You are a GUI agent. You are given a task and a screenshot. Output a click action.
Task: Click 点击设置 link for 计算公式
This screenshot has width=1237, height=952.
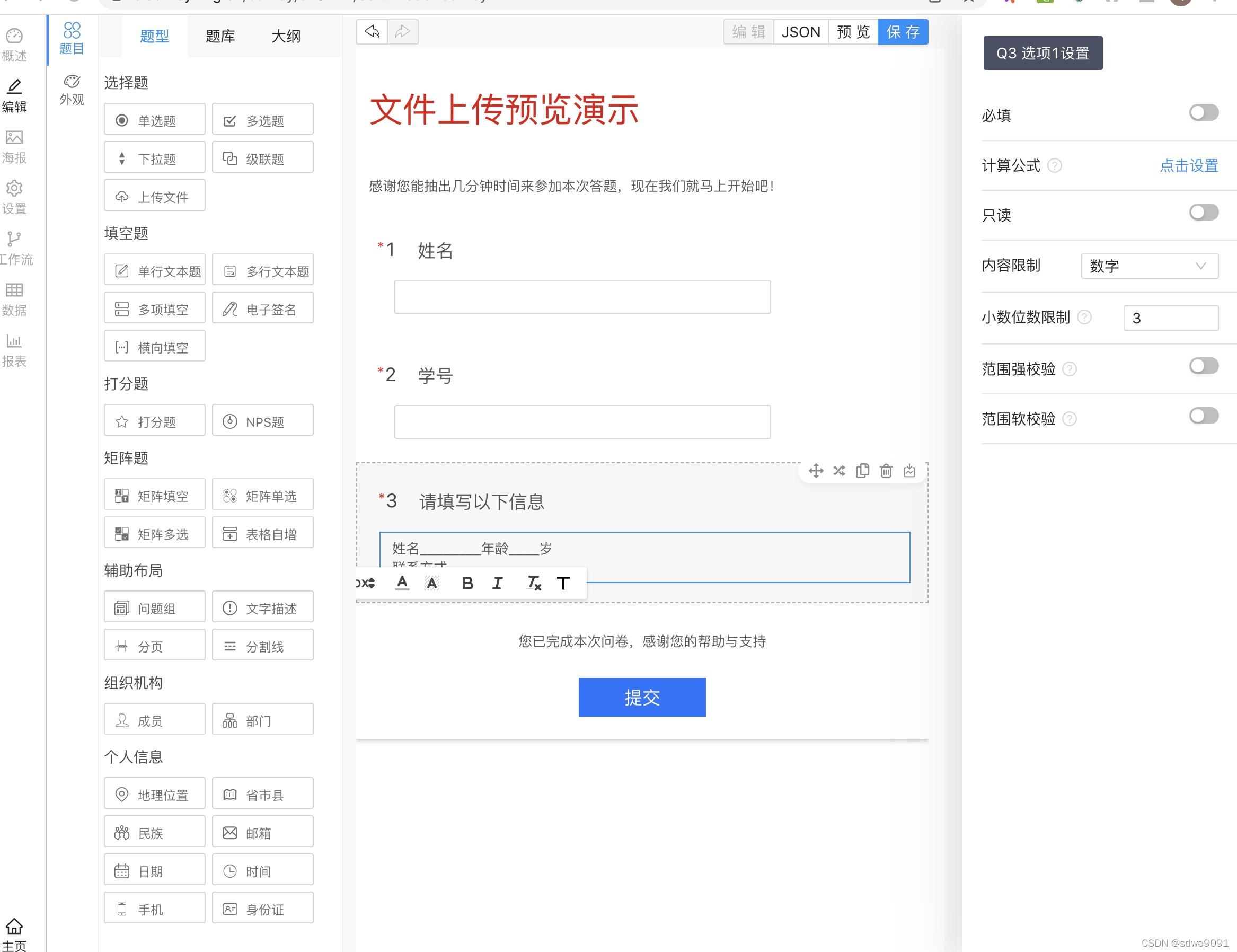1189,165
